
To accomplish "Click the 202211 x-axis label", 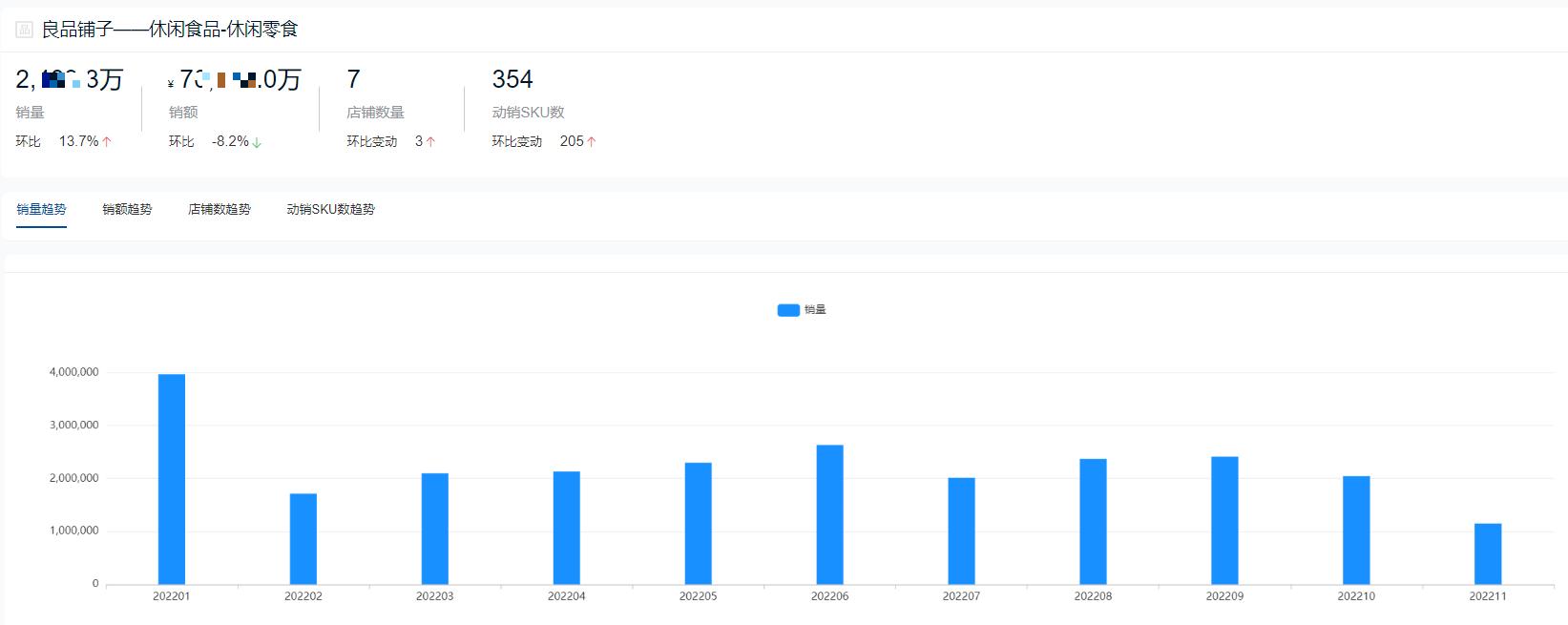I will [x=1488, y=596].
